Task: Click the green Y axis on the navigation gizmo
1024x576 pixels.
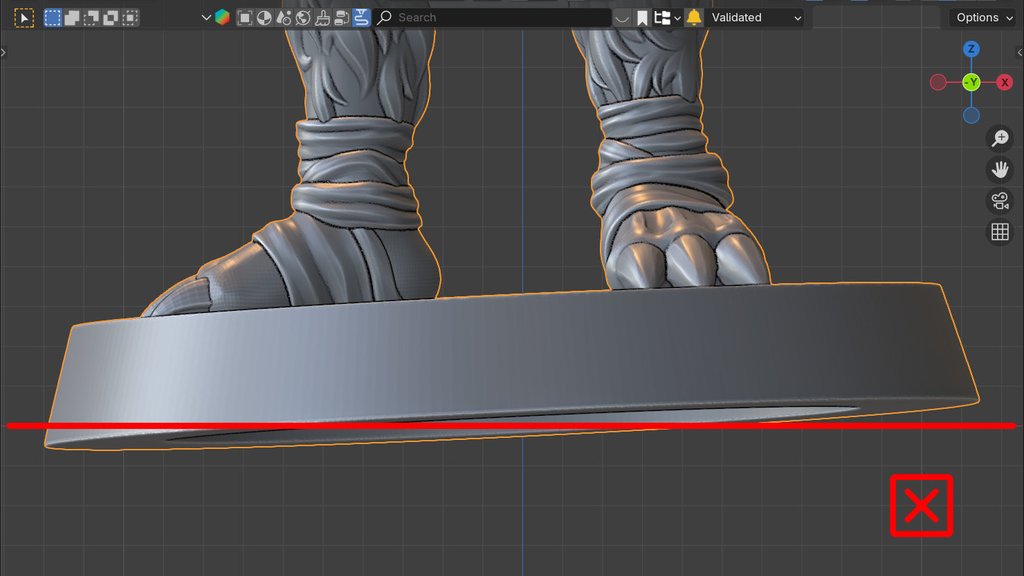Action: click(971, 82)
